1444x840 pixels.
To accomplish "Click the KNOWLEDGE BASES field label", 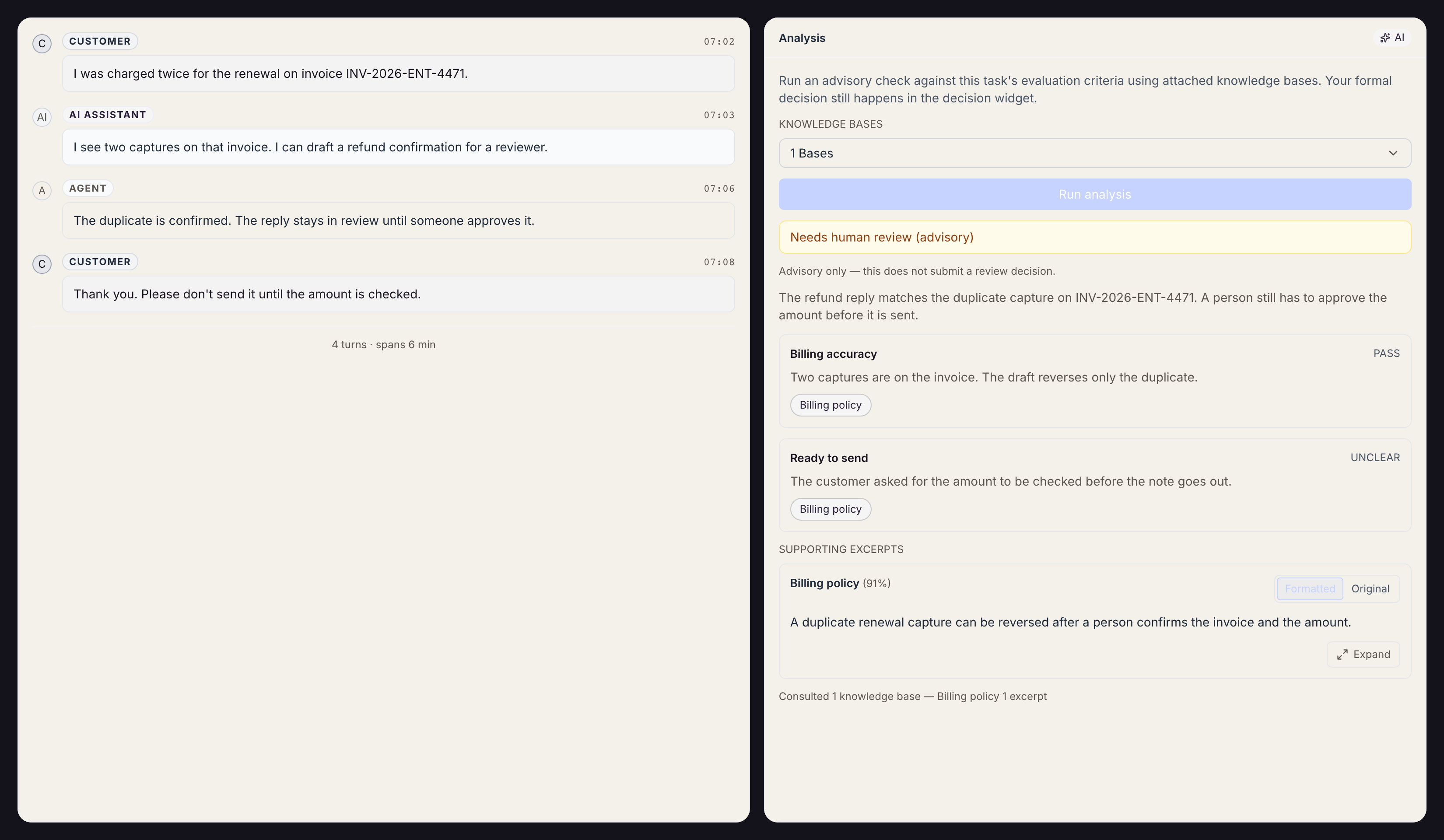I will (x=831, y=124).
